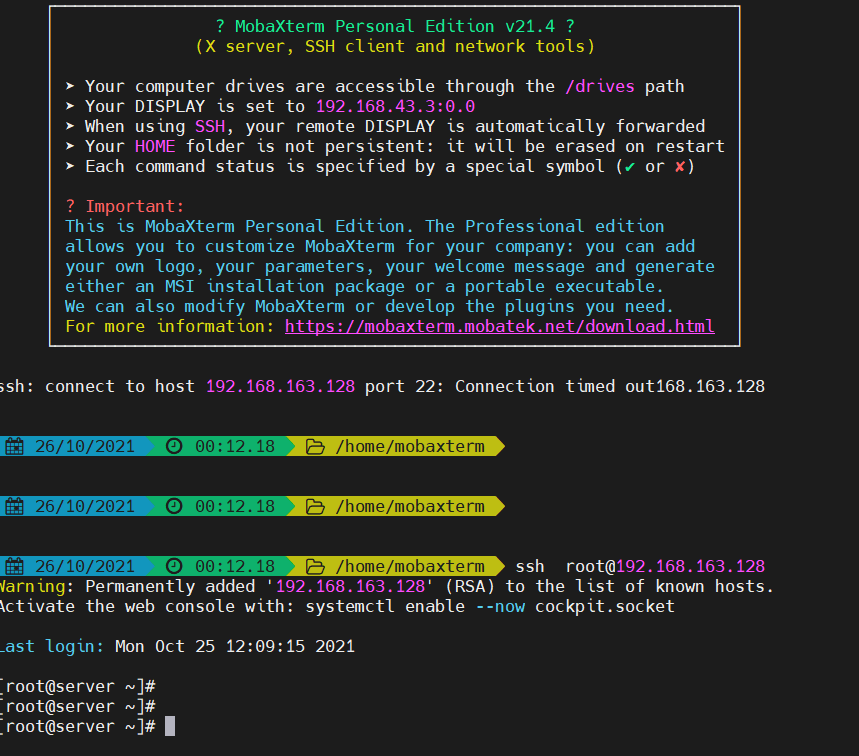
Task: Click the red "? Important:" heading
Action: [124, 207]
